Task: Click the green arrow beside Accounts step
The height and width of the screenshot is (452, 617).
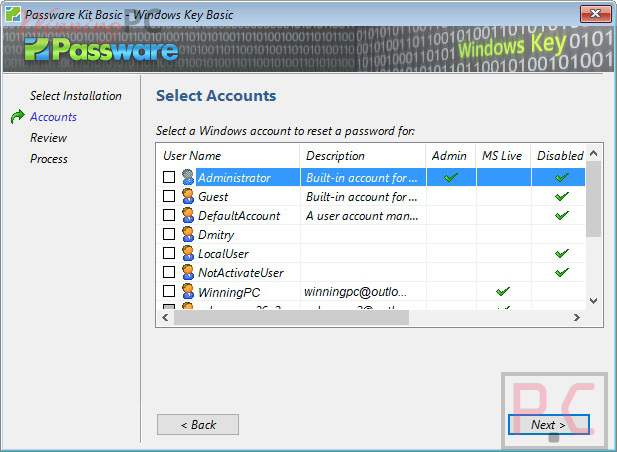Action: tap(18, 116)
